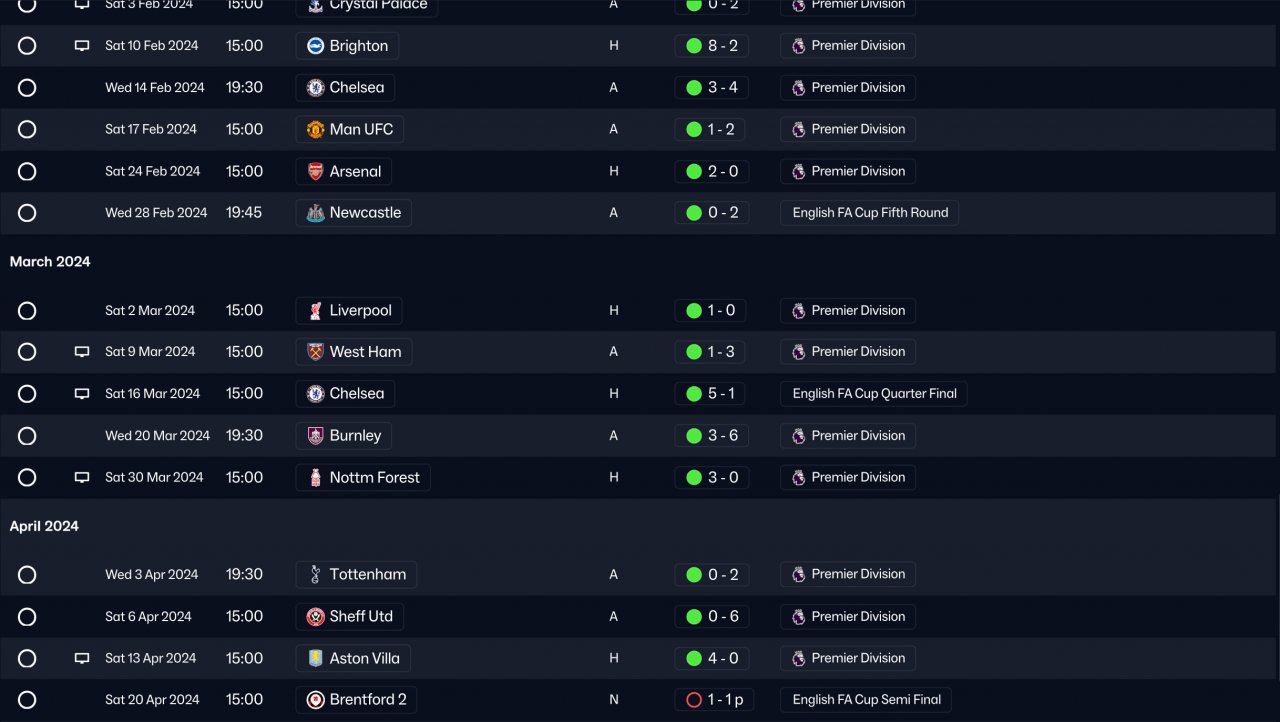Open English FA Cup Fifth Round competition
Screen dimensions: 1280x722
point(870,213)
